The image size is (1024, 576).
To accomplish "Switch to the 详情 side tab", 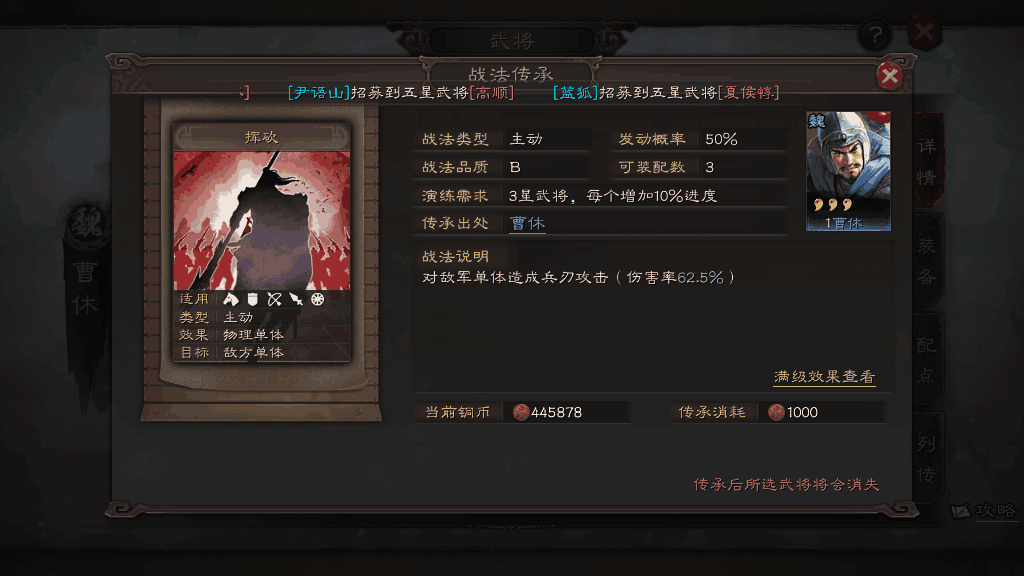I will point(927,161).
